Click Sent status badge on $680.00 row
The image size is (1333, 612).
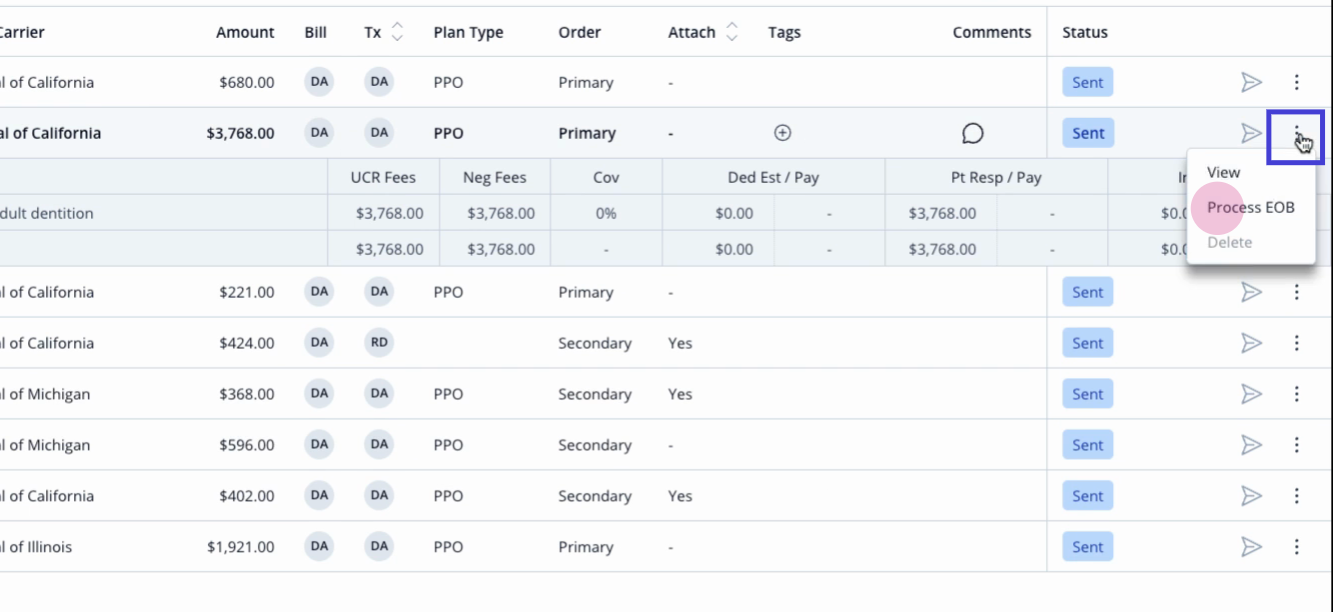[x=1088, y=82]
